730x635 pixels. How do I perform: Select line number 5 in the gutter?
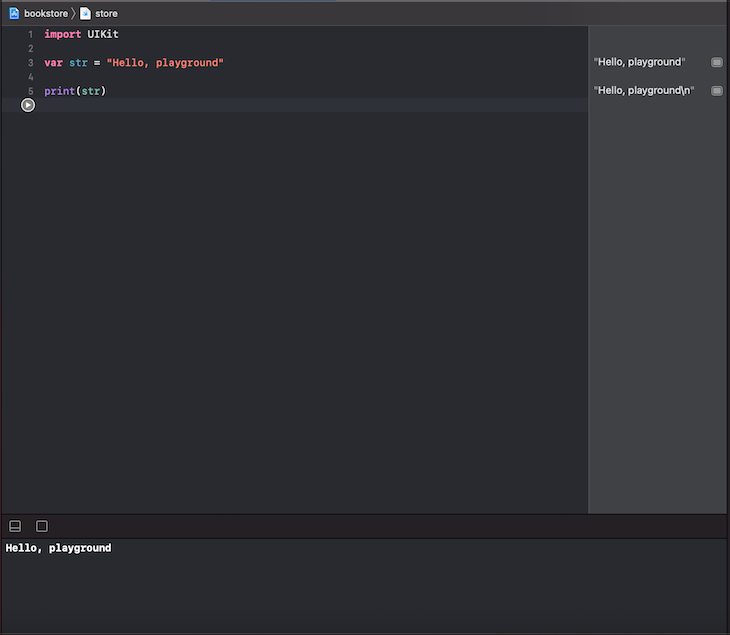point(31,91)
